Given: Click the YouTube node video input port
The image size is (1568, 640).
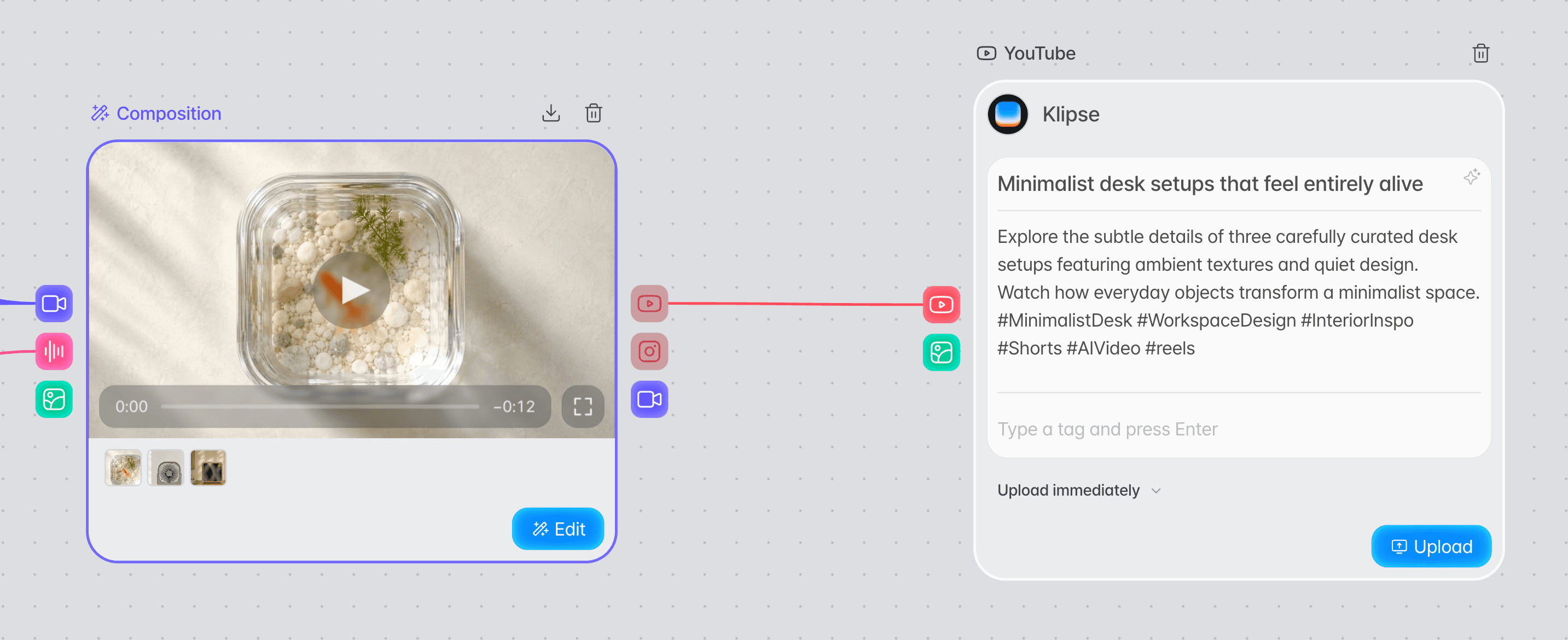Looking at the screenshot, I should 942,304.
